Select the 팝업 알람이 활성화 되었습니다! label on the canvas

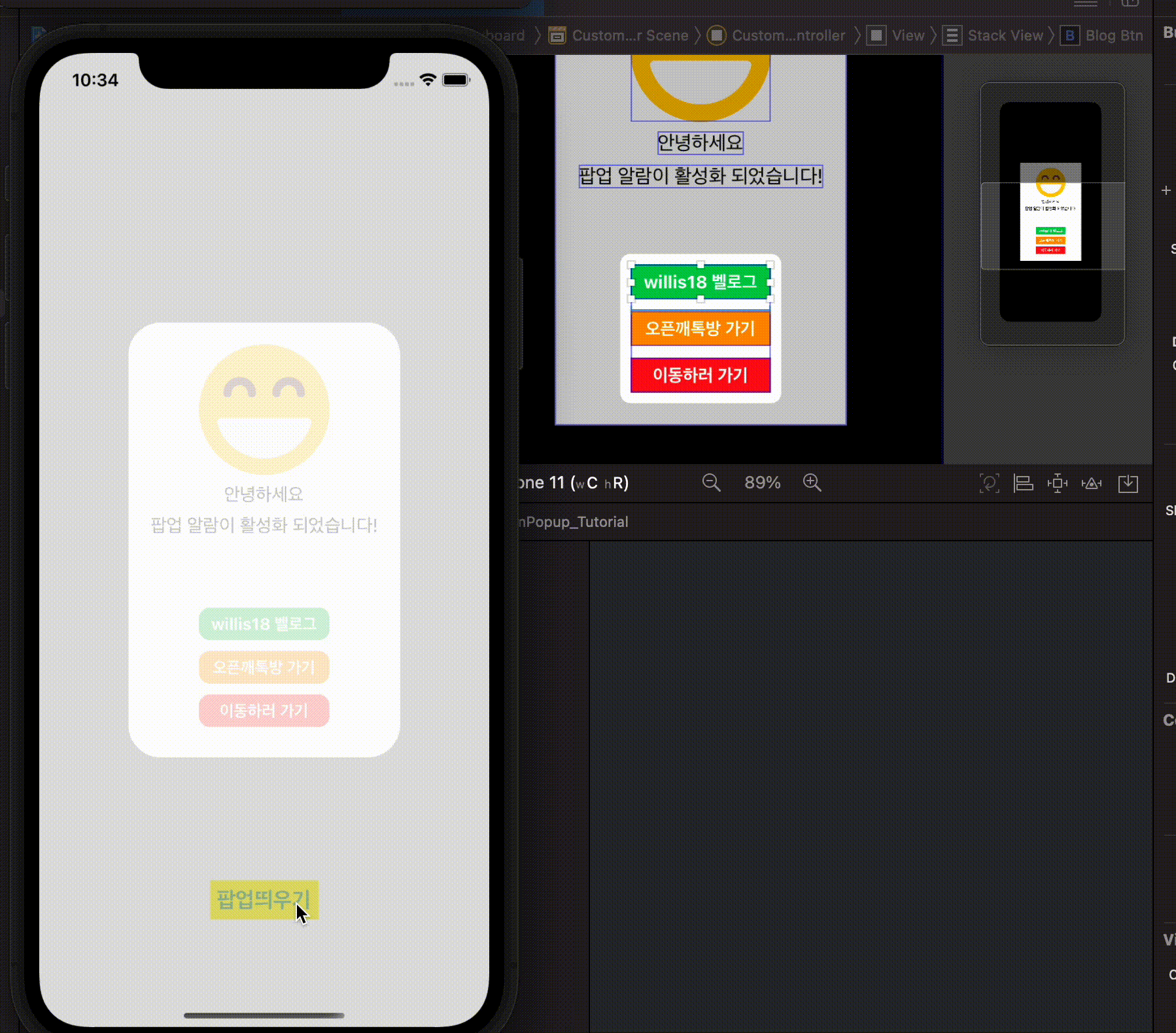click(x=700, y=176)
